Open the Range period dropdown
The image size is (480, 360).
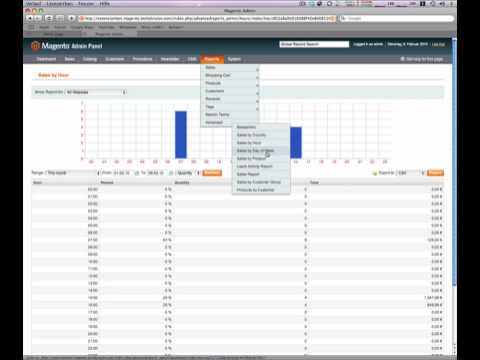[x=73, y=173]
